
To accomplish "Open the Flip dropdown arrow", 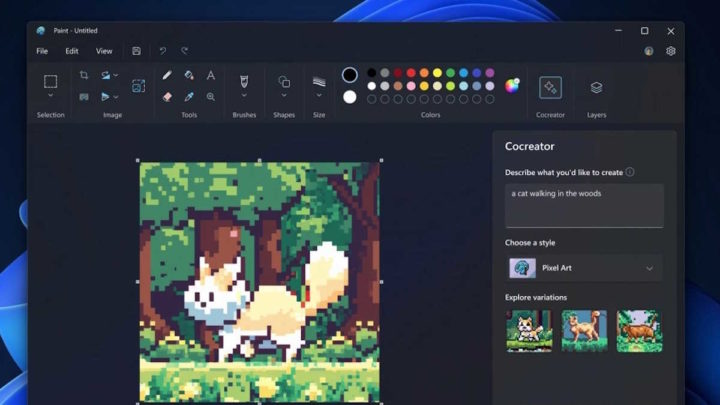I will pos(116,97).
